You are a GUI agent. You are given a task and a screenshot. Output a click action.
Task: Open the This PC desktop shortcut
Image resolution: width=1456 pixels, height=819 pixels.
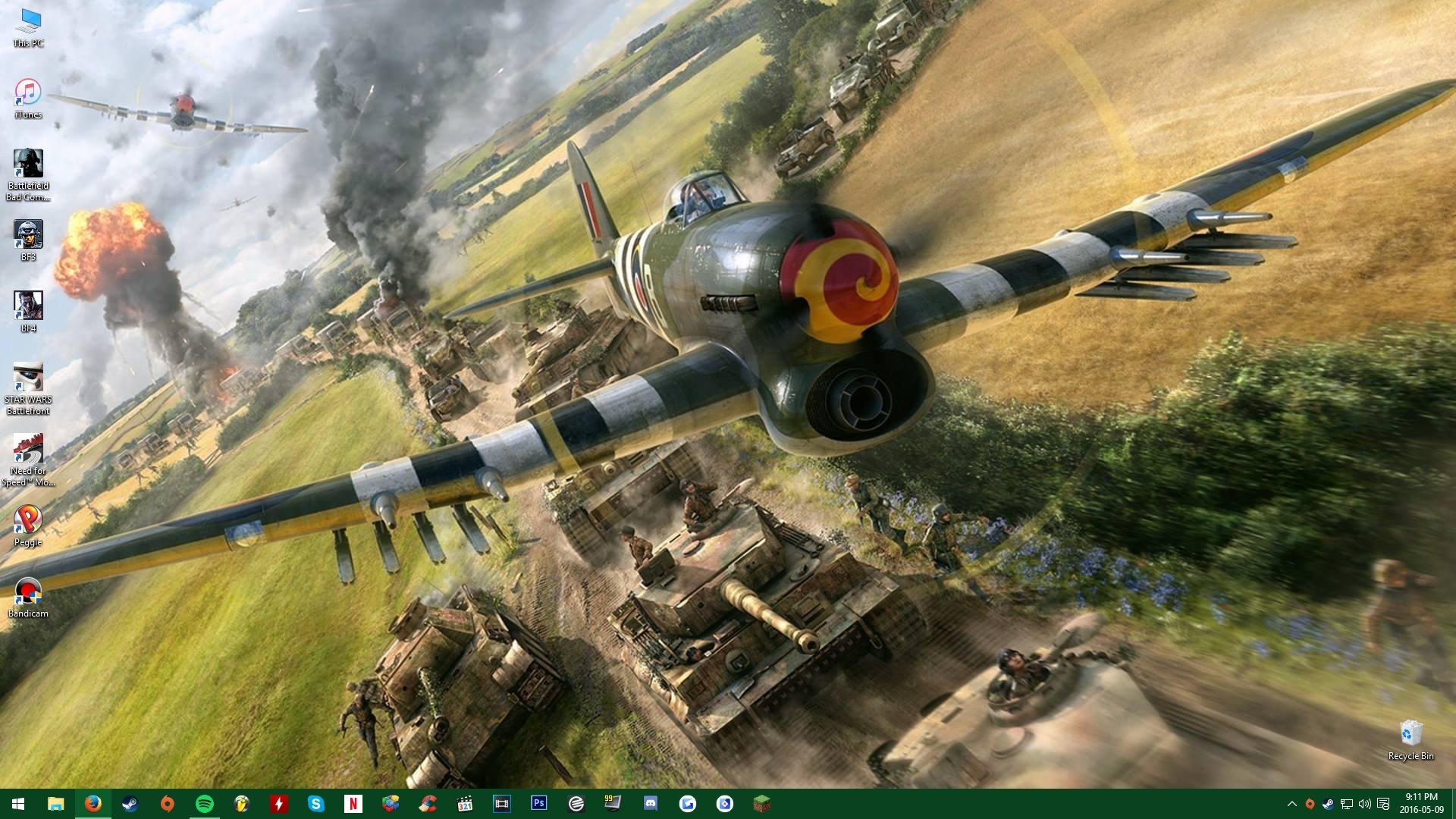[x=28, y=29]
